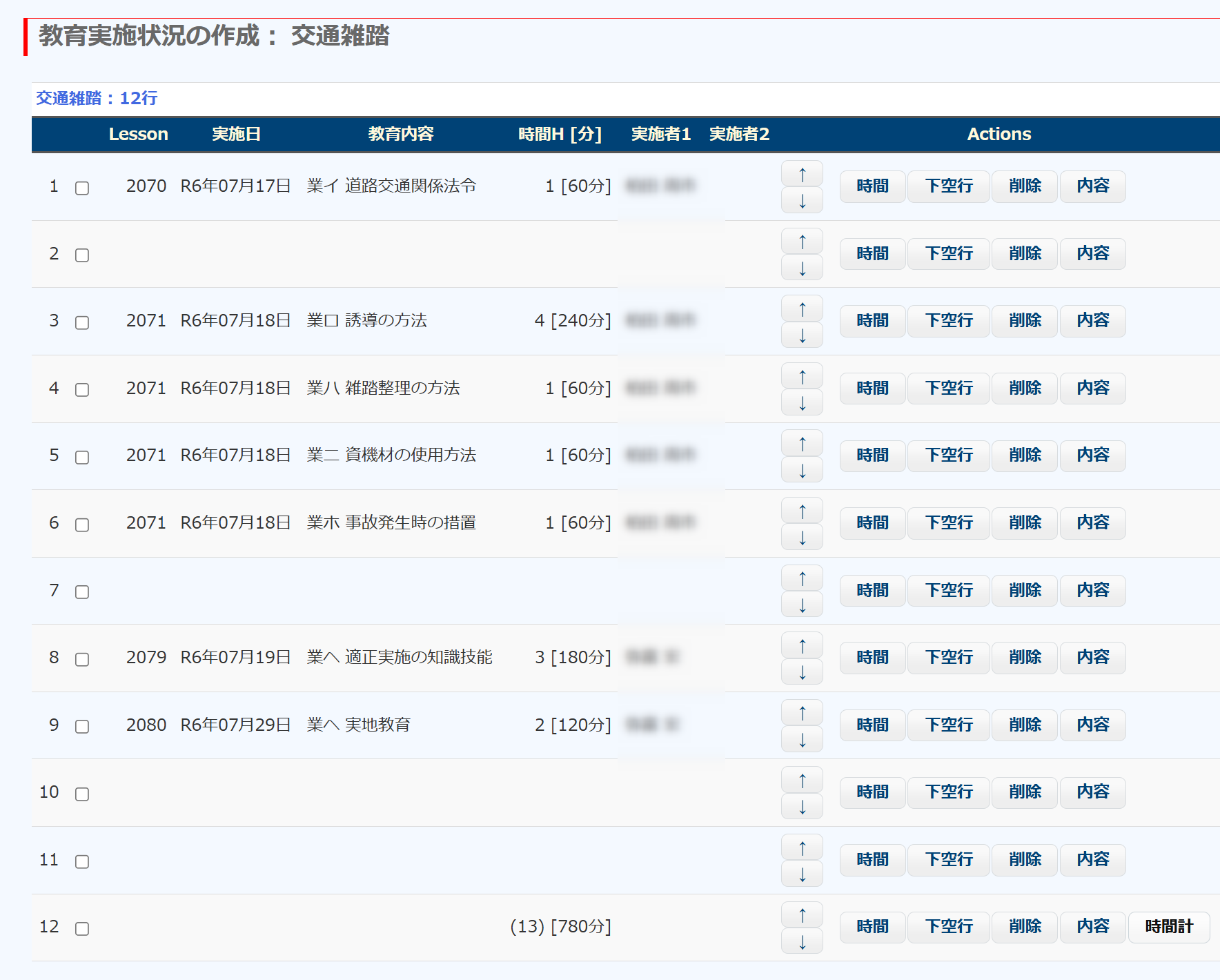1220x980 pixels.
Task: Select row 4 雑踏整理の方法 checkbox
Action: (x=82, y=390)
